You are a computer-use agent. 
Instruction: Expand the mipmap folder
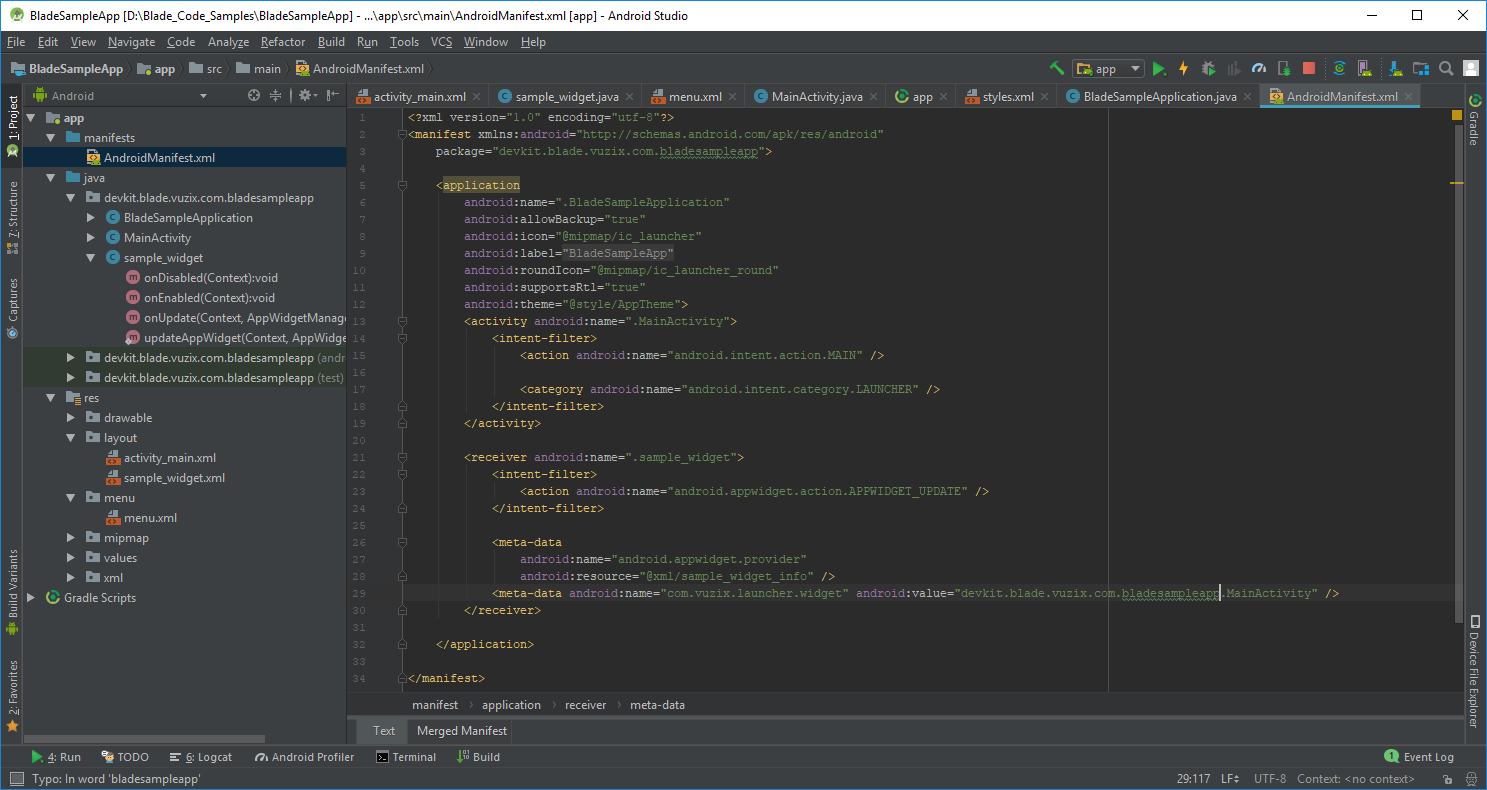71,538
